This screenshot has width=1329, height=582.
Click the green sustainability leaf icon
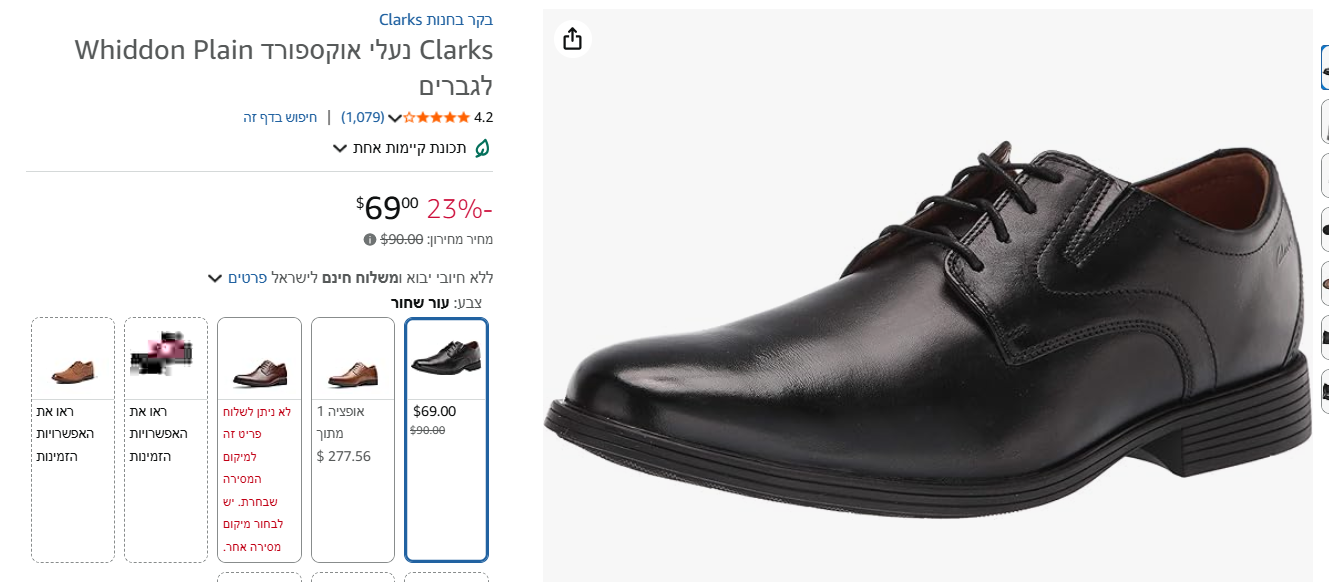(482, 149)
